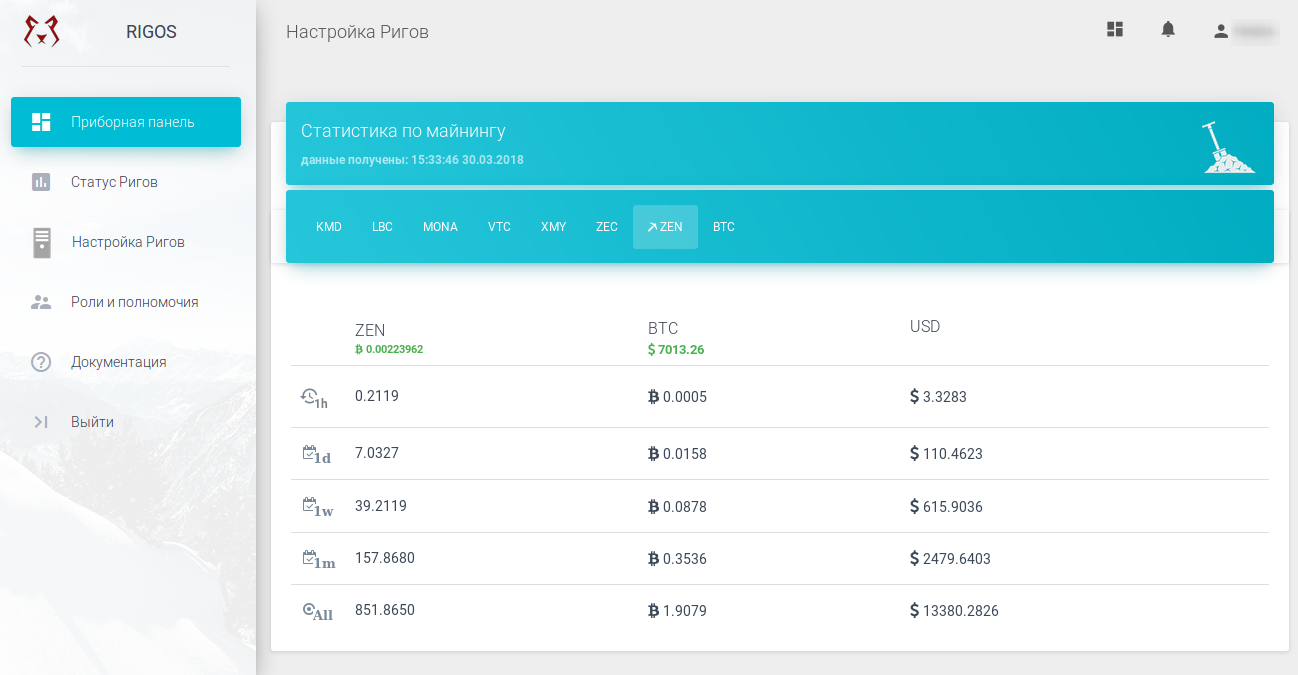Open Настройка Ригов in sidebar
The width and height of the screenshot is (1298, 675).
[x=126, y=242]
